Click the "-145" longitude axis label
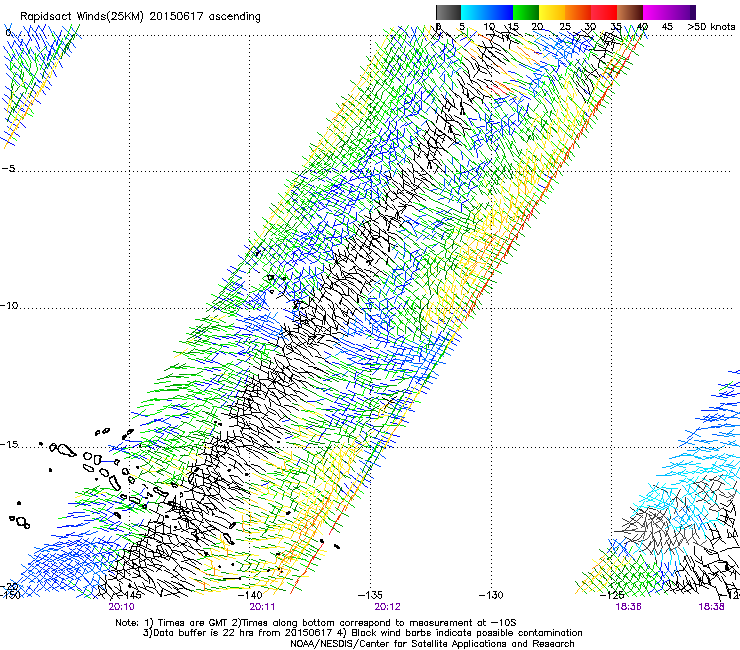This screenshot has height=650, width=740. click(x=129, y=595)
